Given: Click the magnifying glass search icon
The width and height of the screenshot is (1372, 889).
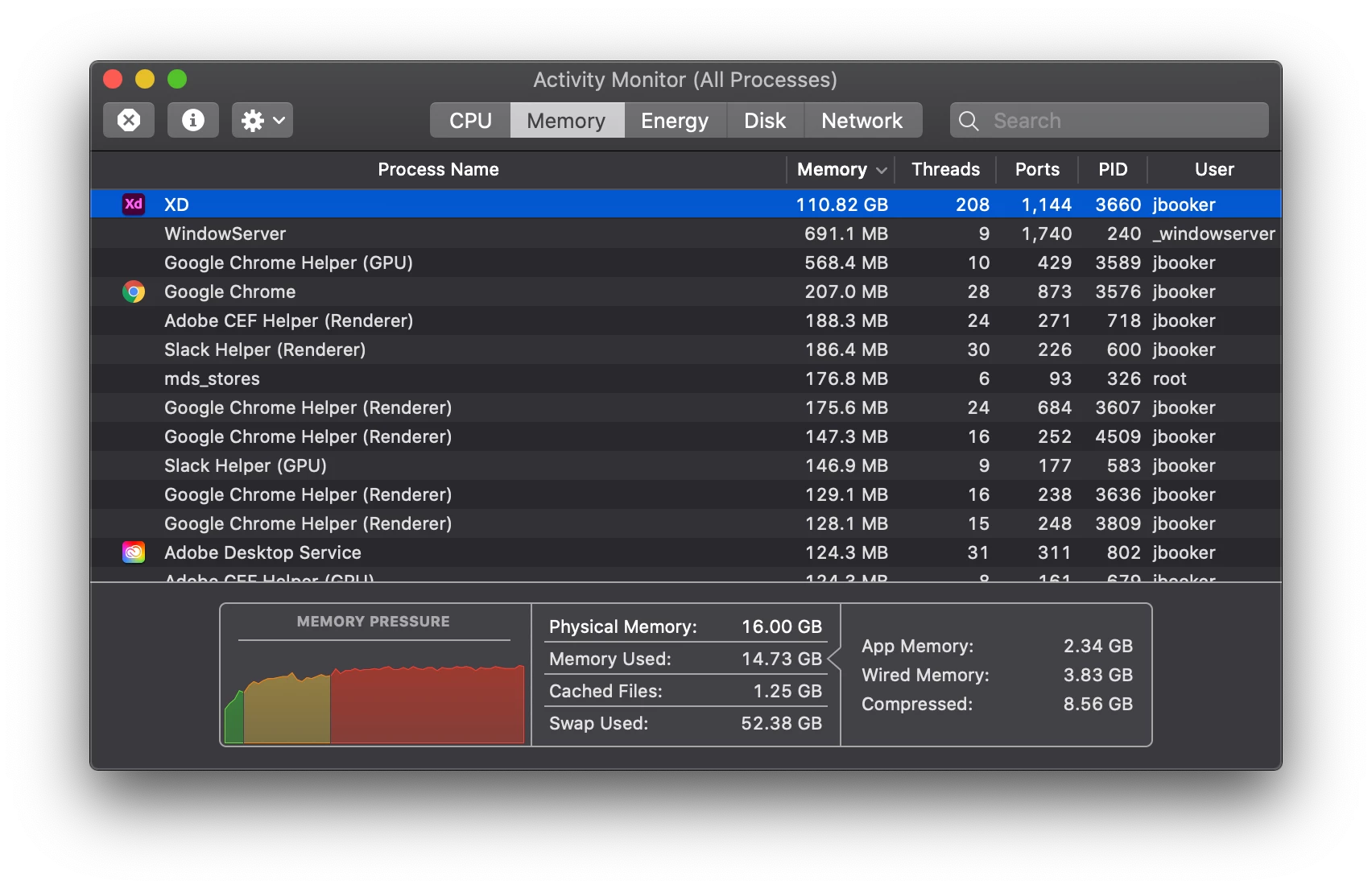Looking at the screenshot, I should (969, 121).
